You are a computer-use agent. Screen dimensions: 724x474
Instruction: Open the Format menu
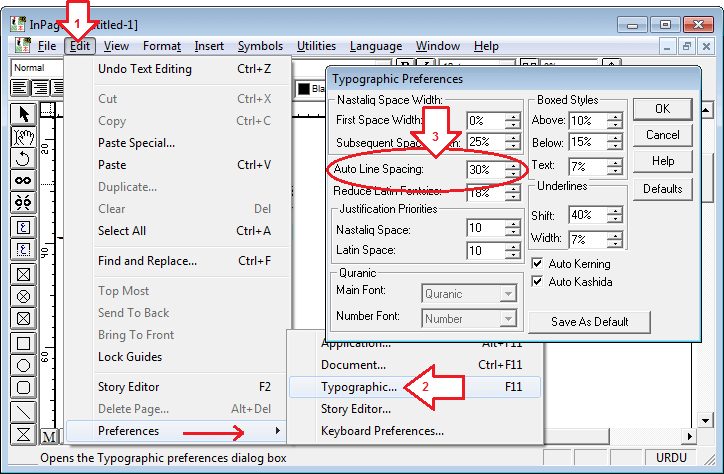(x=161, y=46)
